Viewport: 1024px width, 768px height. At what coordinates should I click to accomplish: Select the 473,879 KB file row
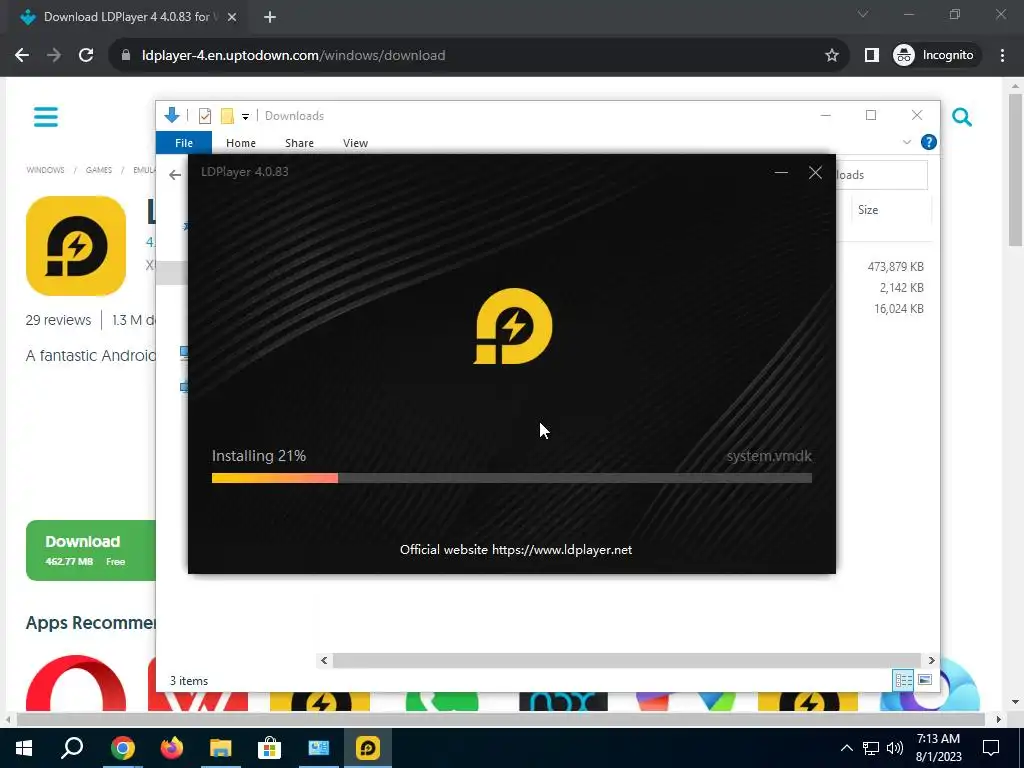(x=895, y=266)
